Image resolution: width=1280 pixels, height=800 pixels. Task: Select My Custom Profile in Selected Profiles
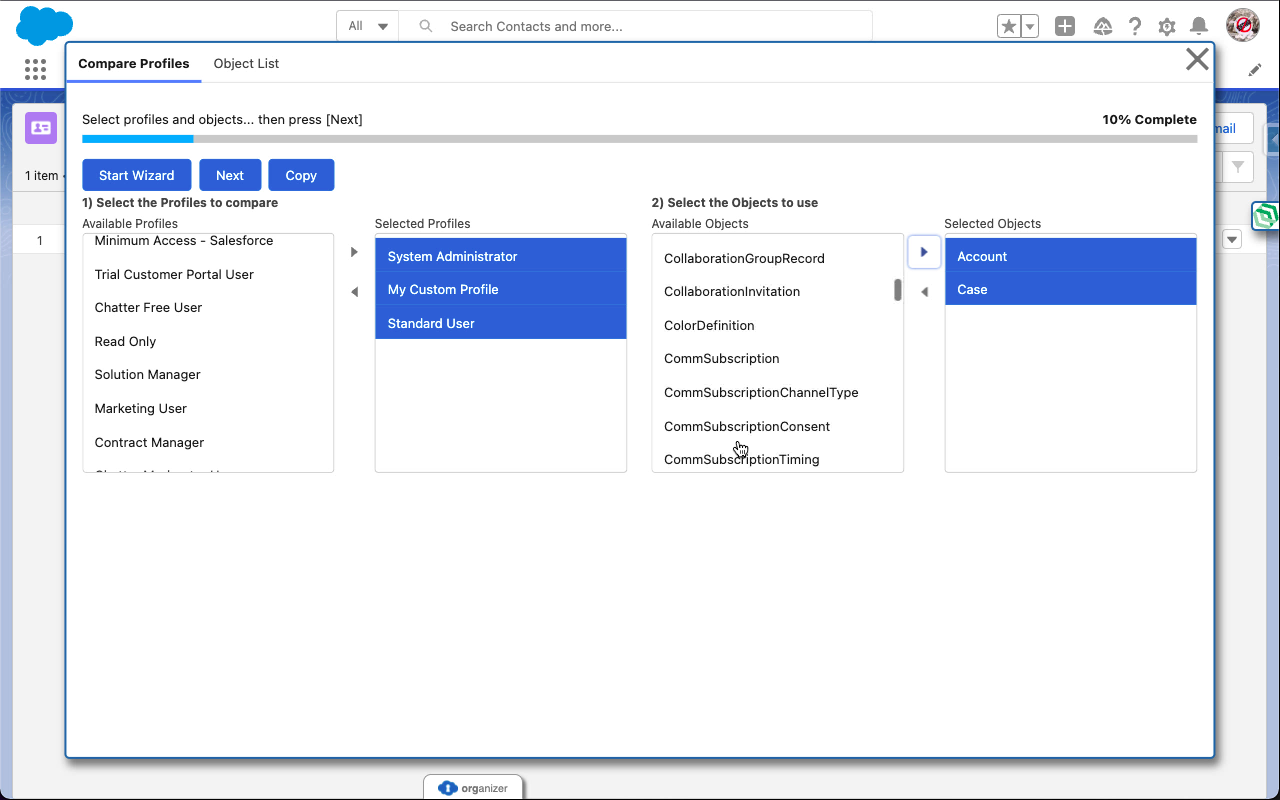point(501,289)
